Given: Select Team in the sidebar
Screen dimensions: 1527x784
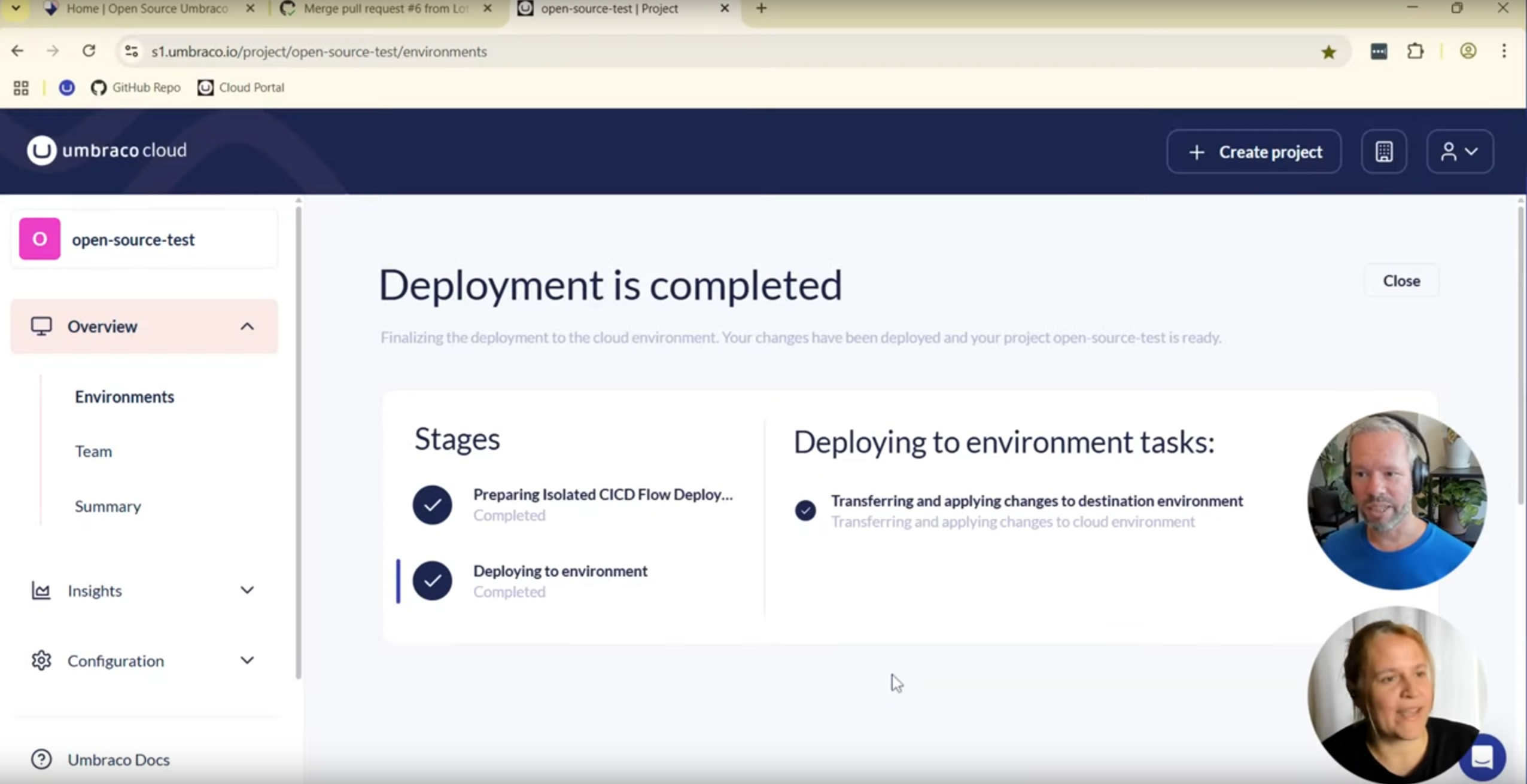Looking at the screenshot, I should tap(93, 452).
